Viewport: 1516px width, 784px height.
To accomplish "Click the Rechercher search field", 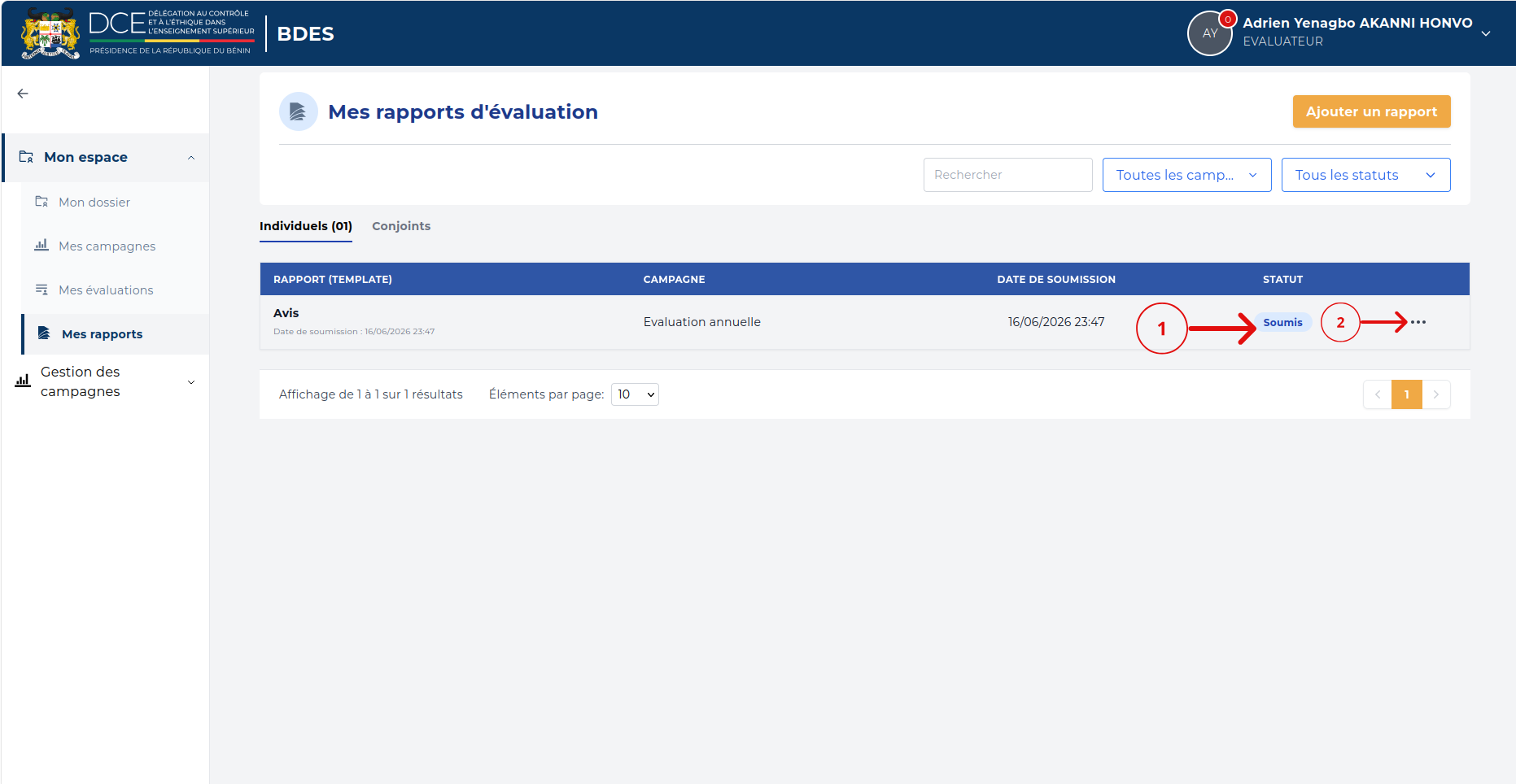I will 1007,175.
